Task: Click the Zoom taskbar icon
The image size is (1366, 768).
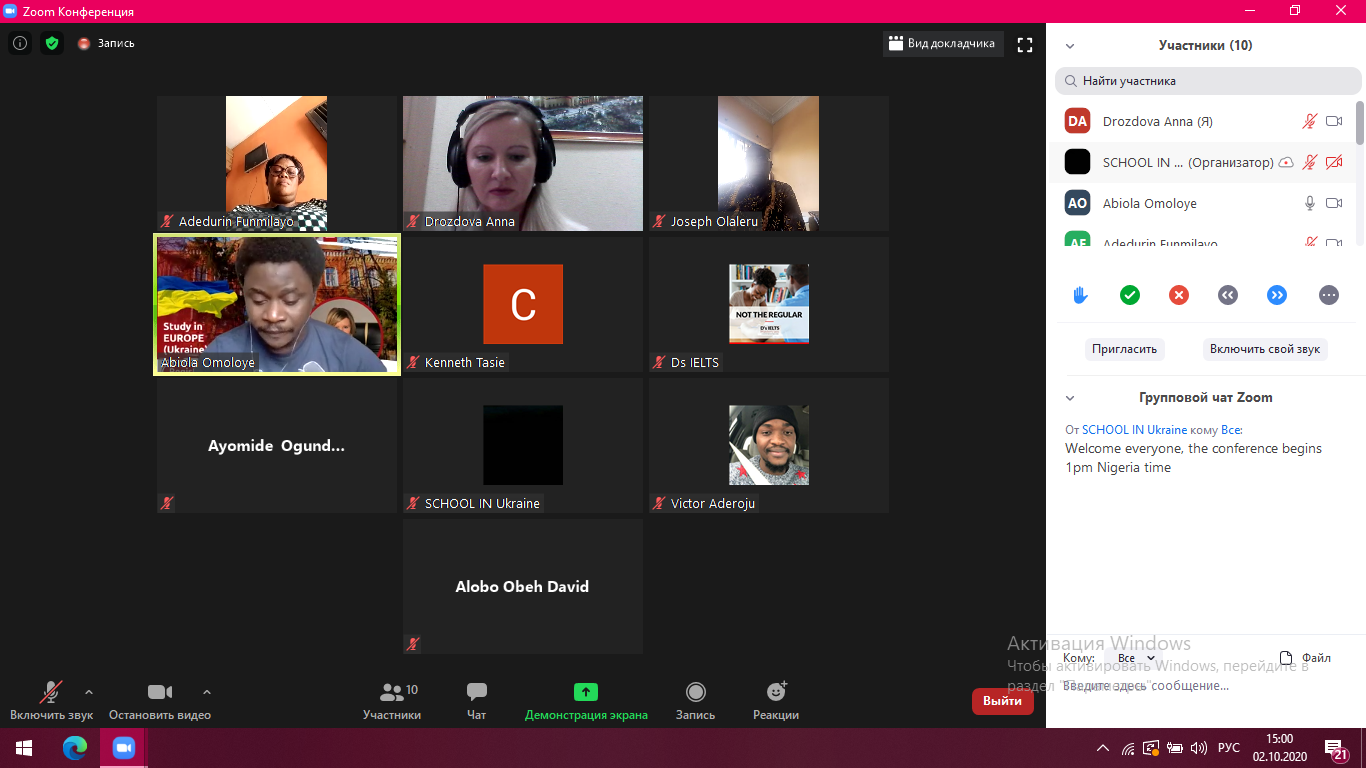Action: point(124,748)
